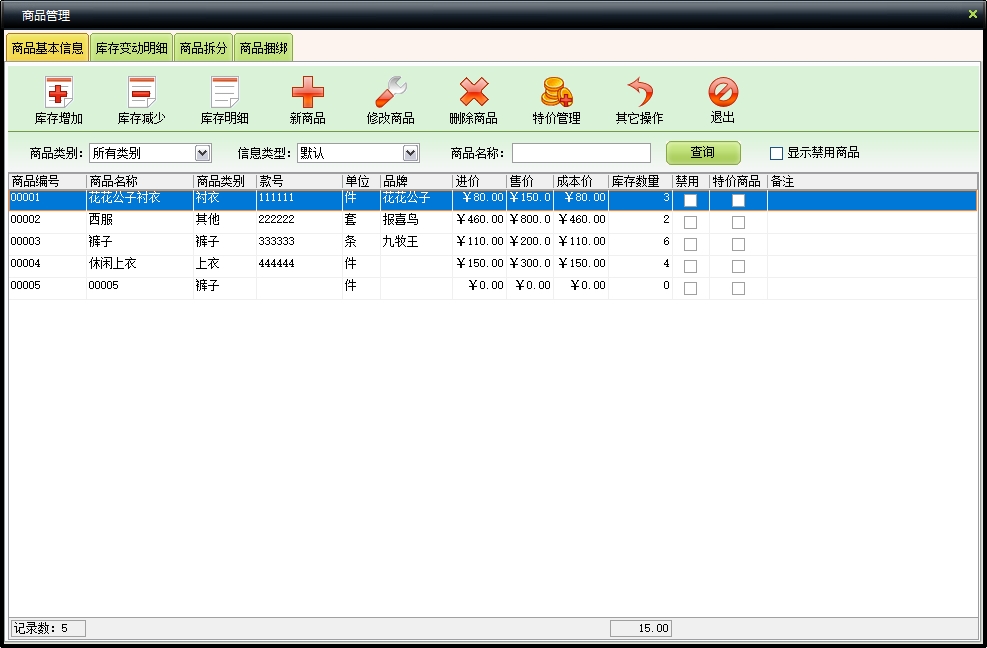The width and height of the screenshot is (987, 648).
Task: Click the 修改商品 wrench icon
Action: point(390,93)
